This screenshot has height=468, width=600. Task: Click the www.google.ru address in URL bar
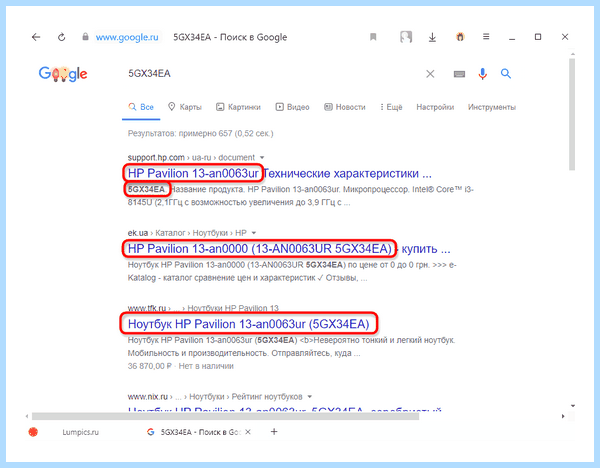(127, 37)
